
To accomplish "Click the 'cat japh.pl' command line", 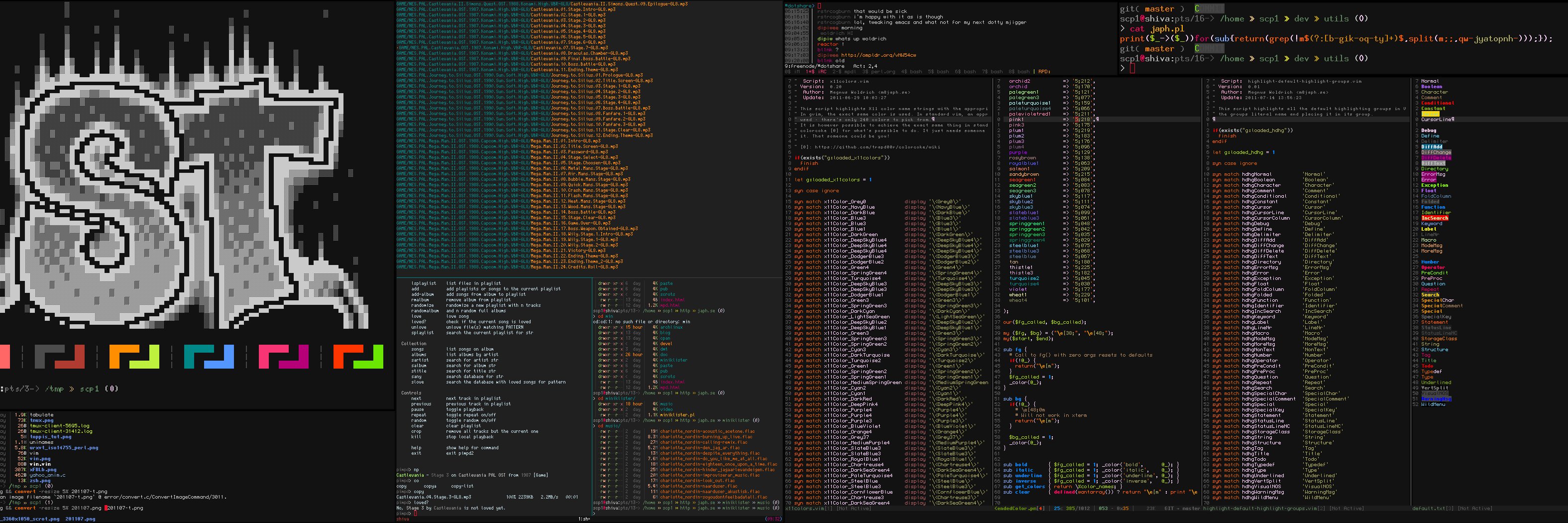I will [x=1156, y=28].
